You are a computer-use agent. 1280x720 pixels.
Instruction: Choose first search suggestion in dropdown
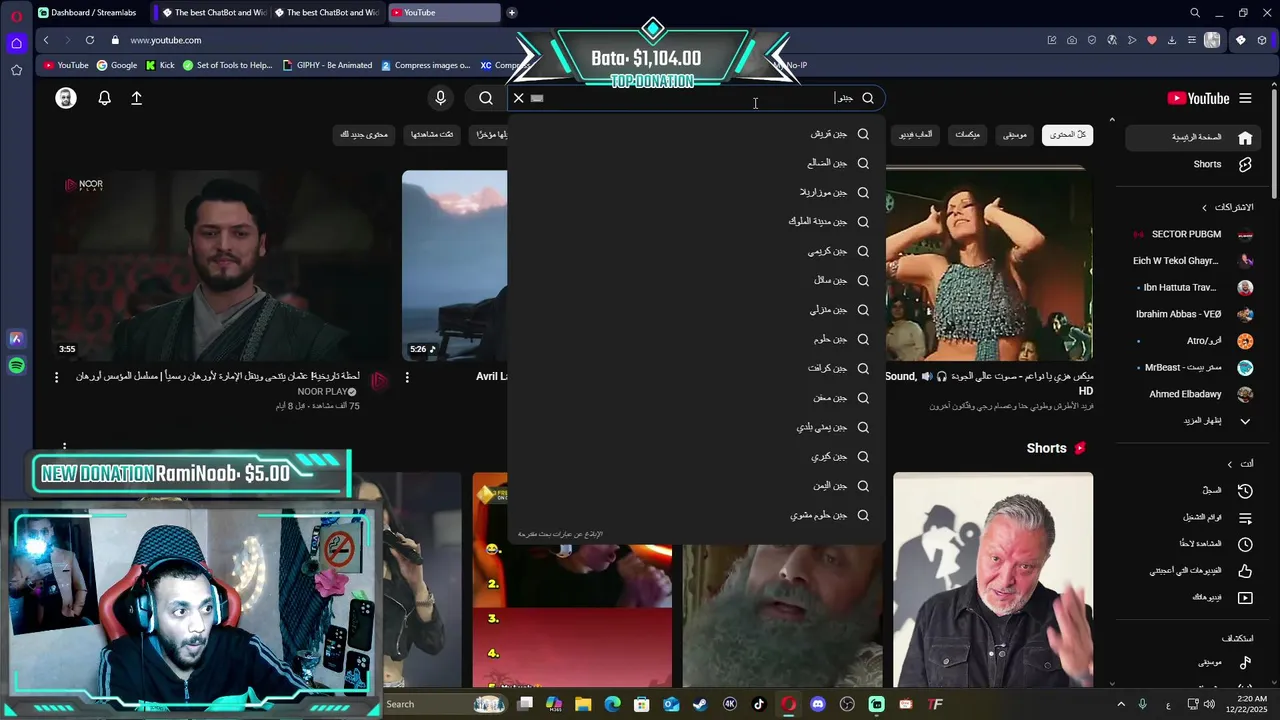tap(697, 134)
